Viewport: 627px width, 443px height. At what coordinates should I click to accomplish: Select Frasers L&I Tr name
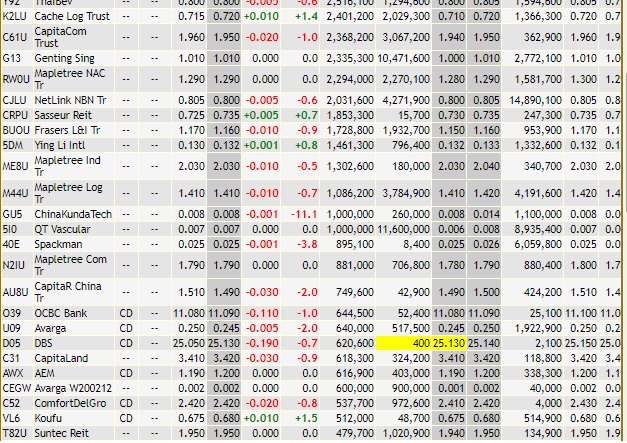click(x=67, y=130)
